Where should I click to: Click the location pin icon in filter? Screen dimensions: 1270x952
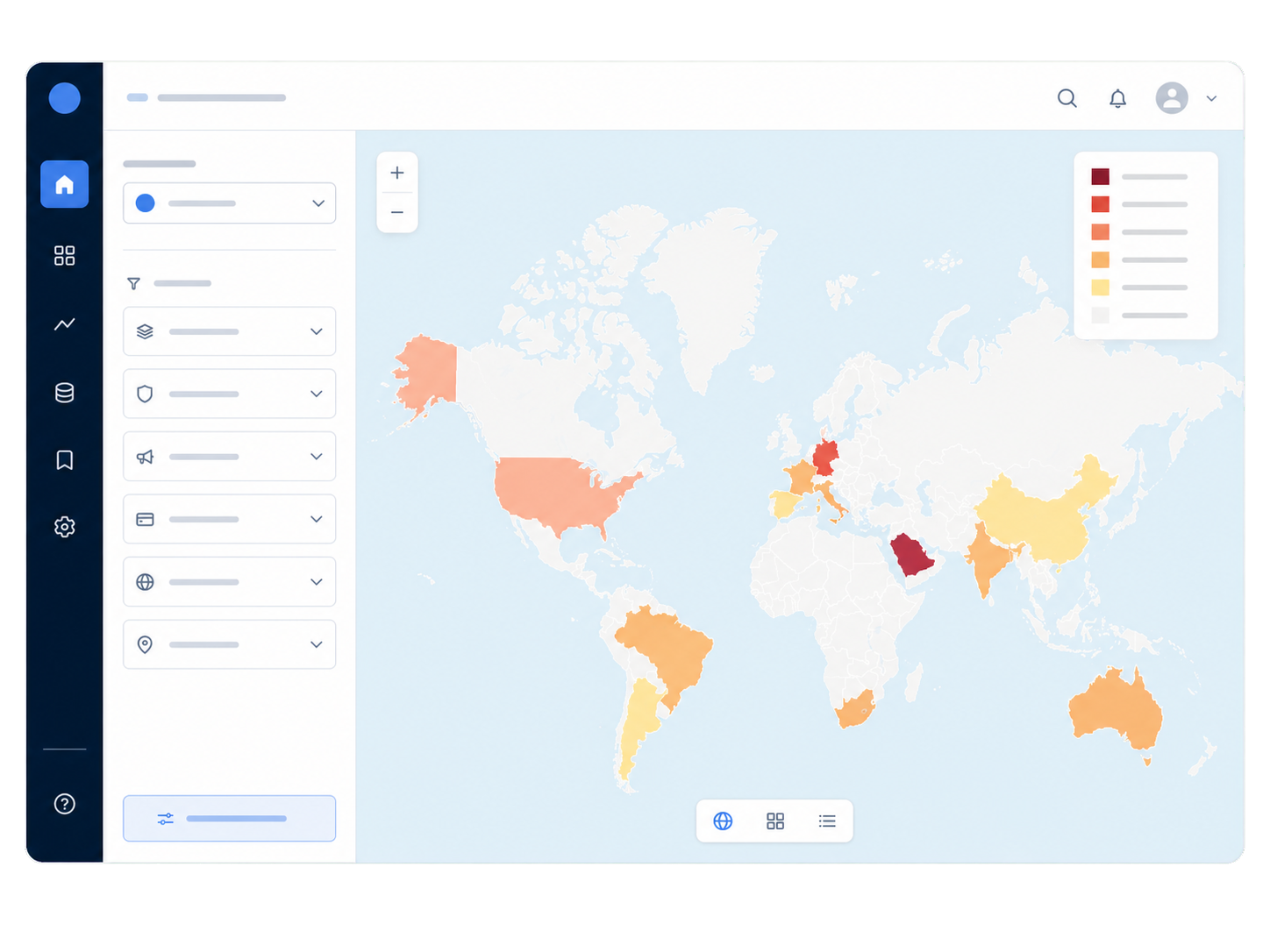pos(145,644)
